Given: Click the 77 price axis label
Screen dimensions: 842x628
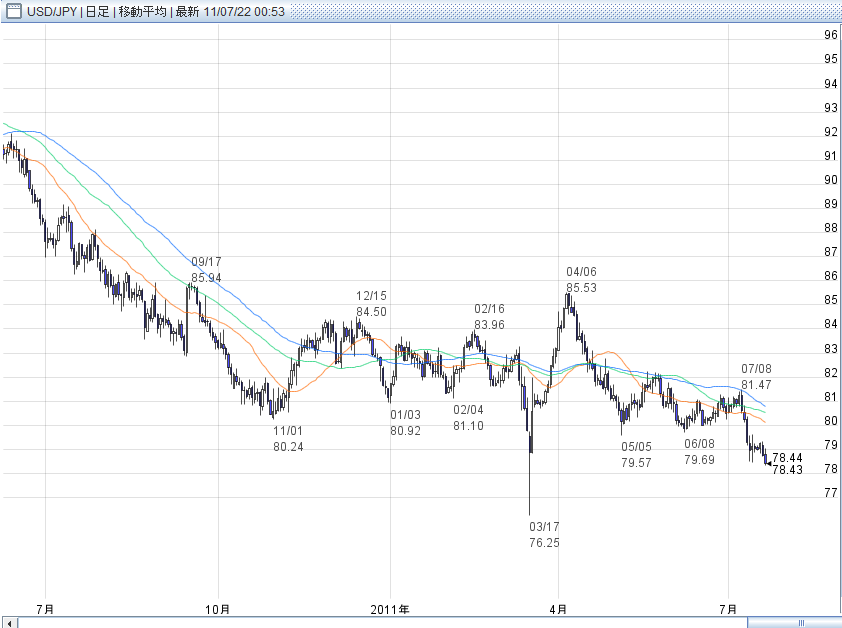Looking at the screenshot, I should 831,493.
